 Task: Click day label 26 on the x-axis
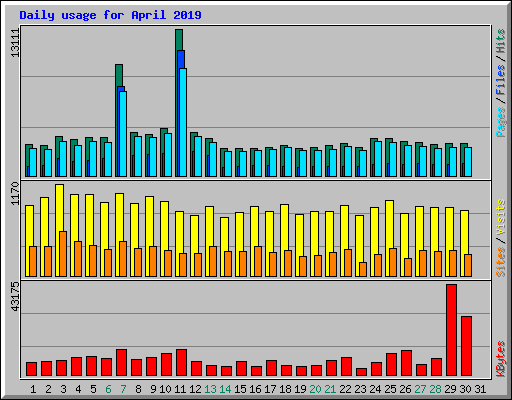pos(405,389)
